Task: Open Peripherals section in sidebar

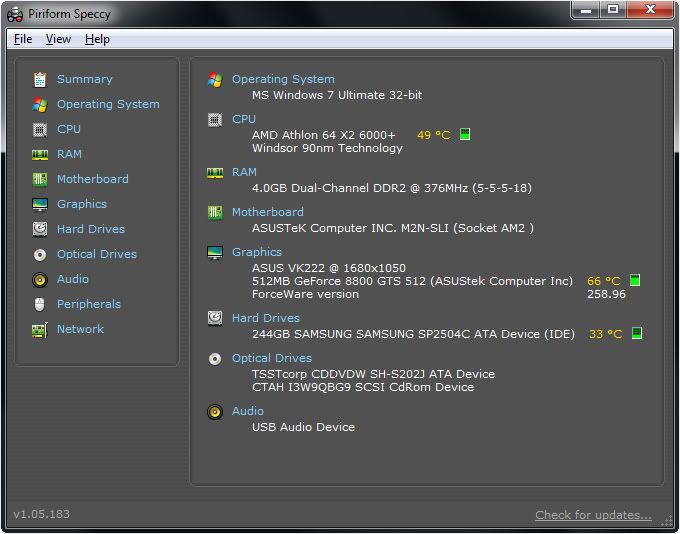Action: tap(89, 304)
